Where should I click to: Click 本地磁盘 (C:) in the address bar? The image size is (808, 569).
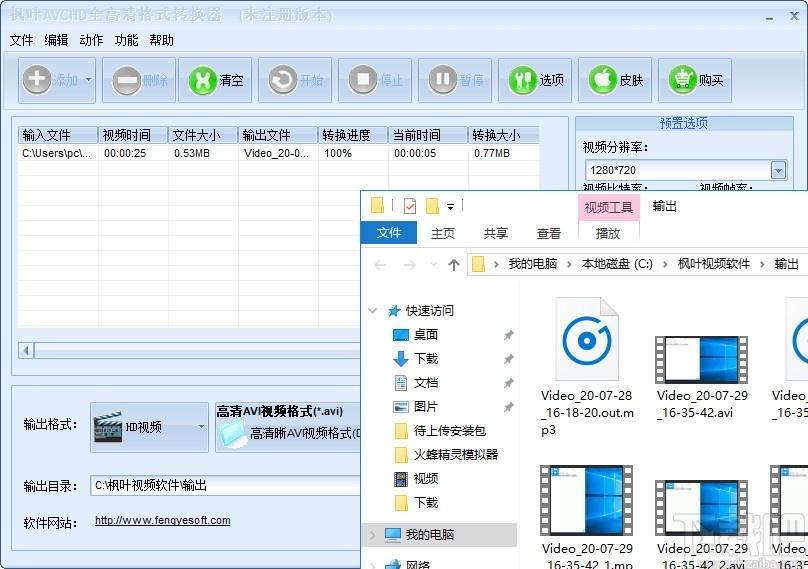click(x=617, y=264)
